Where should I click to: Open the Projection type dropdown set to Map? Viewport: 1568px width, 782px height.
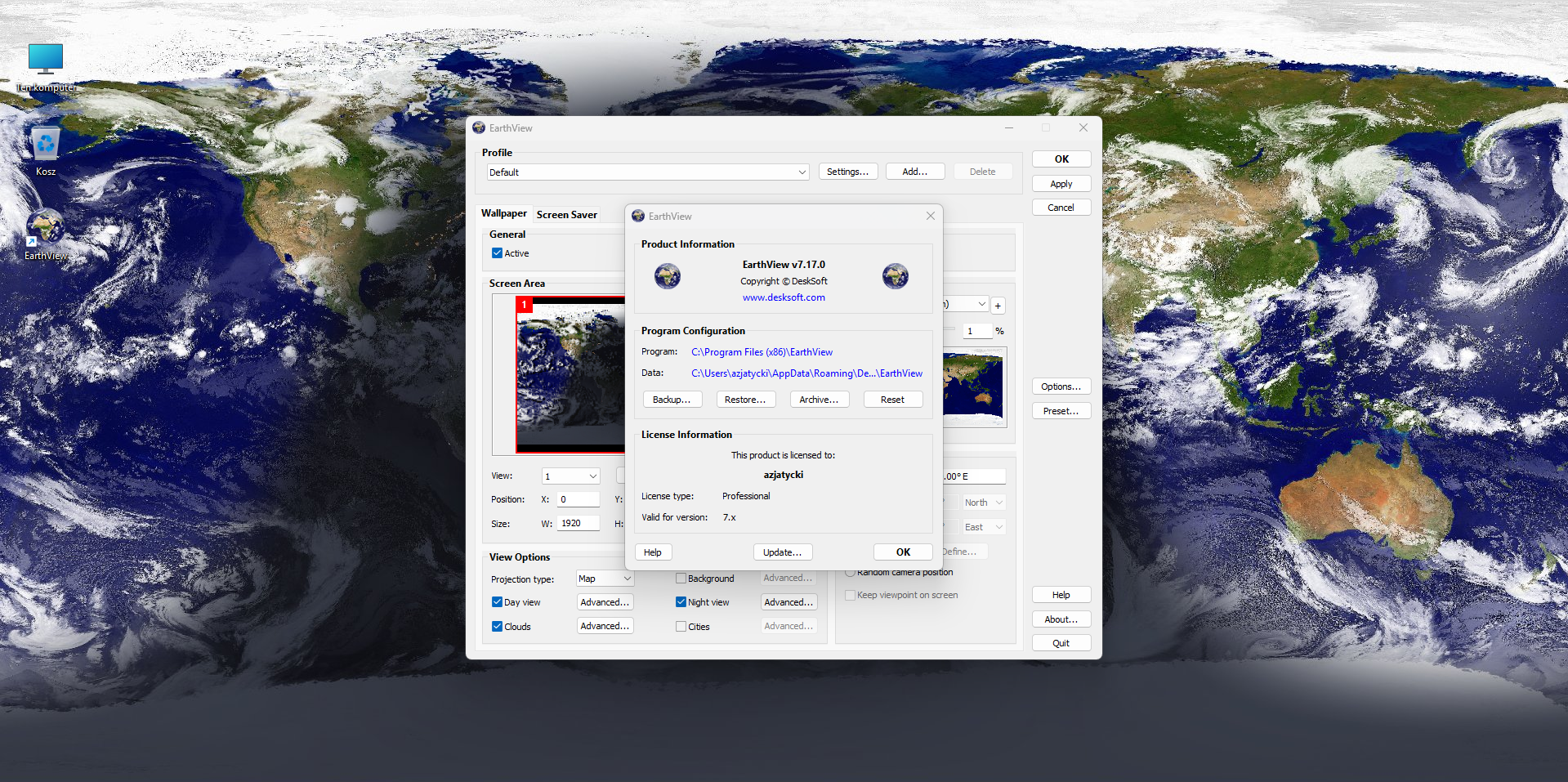point(605,579)
